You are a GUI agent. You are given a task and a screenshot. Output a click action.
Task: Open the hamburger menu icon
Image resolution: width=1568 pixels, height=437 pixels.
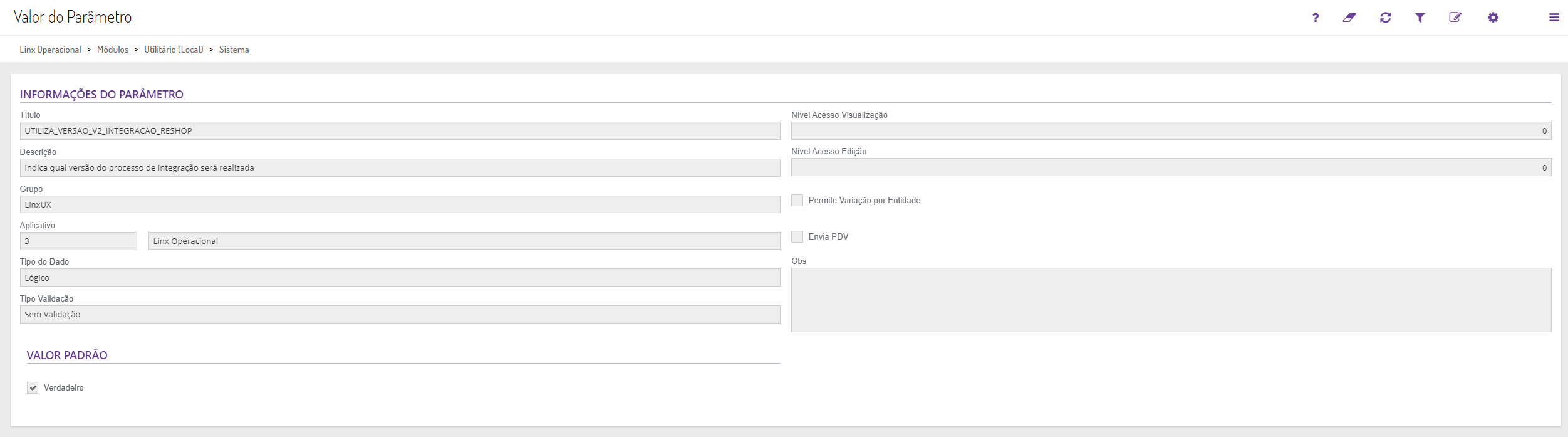pos(1554,18)
